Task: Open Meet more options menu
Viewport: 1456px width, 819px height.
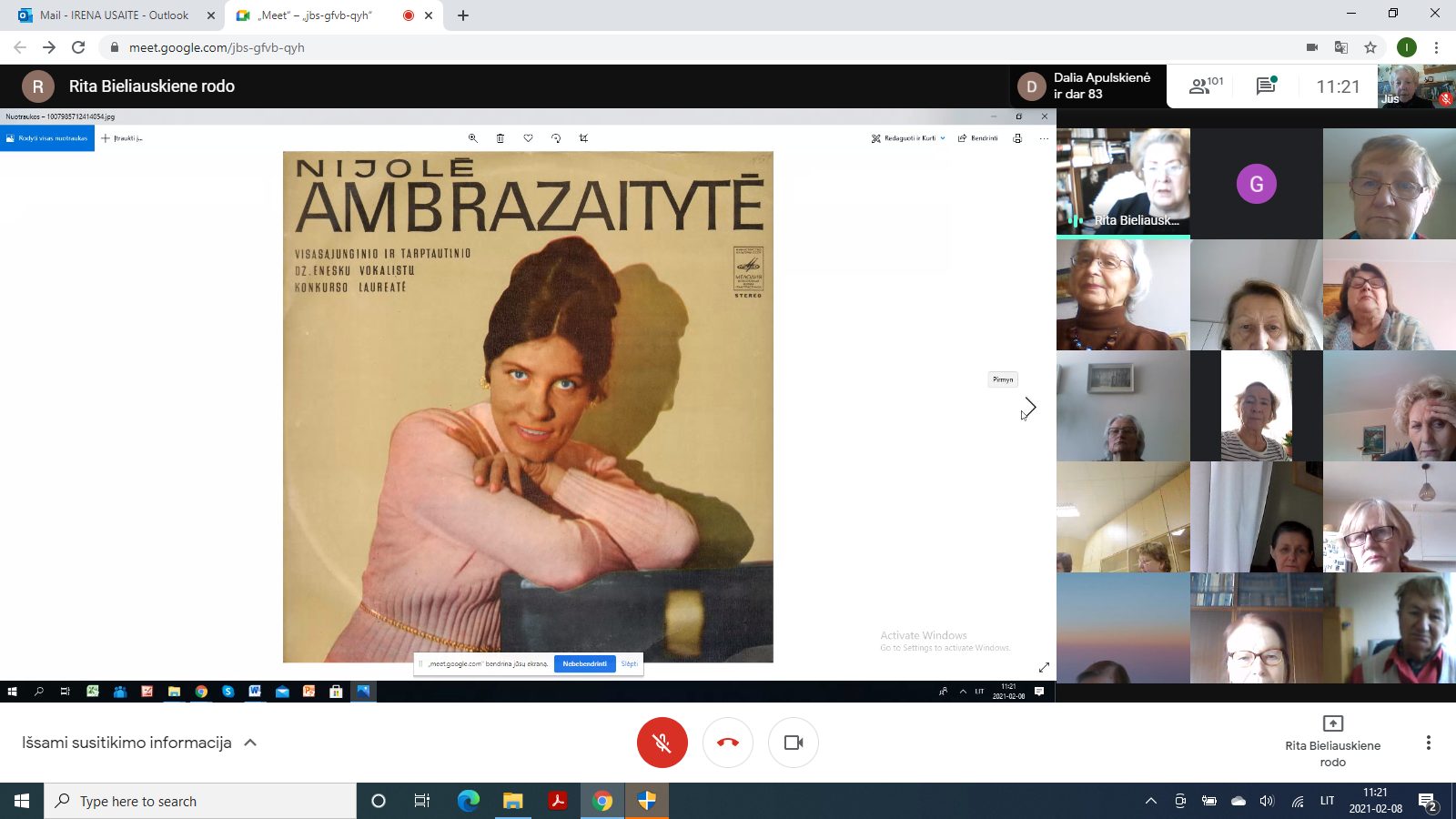Action: click(1428, 743)
